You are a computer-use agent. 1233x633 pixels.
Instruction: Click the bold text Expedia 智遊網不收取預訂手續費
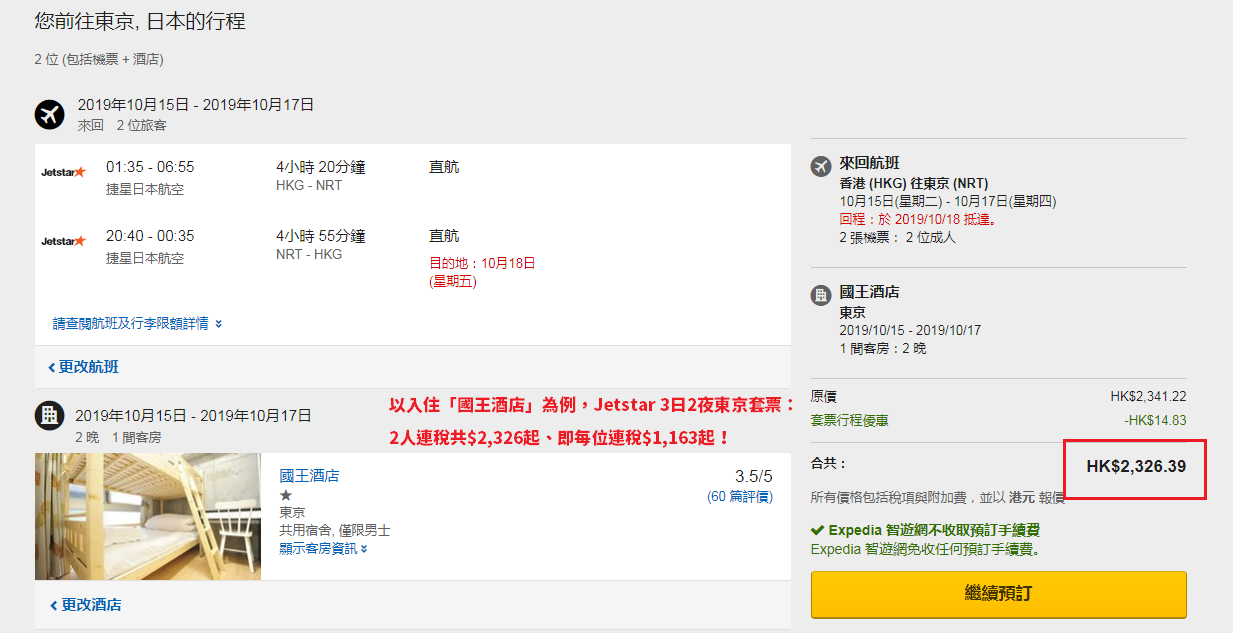tap(934, 530)
